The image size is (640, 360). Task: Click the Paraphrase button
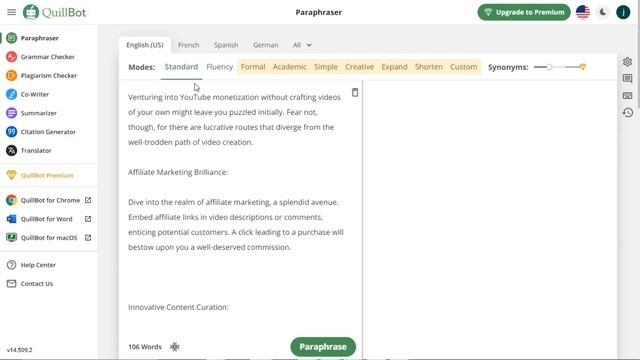[x=323, y=347]
